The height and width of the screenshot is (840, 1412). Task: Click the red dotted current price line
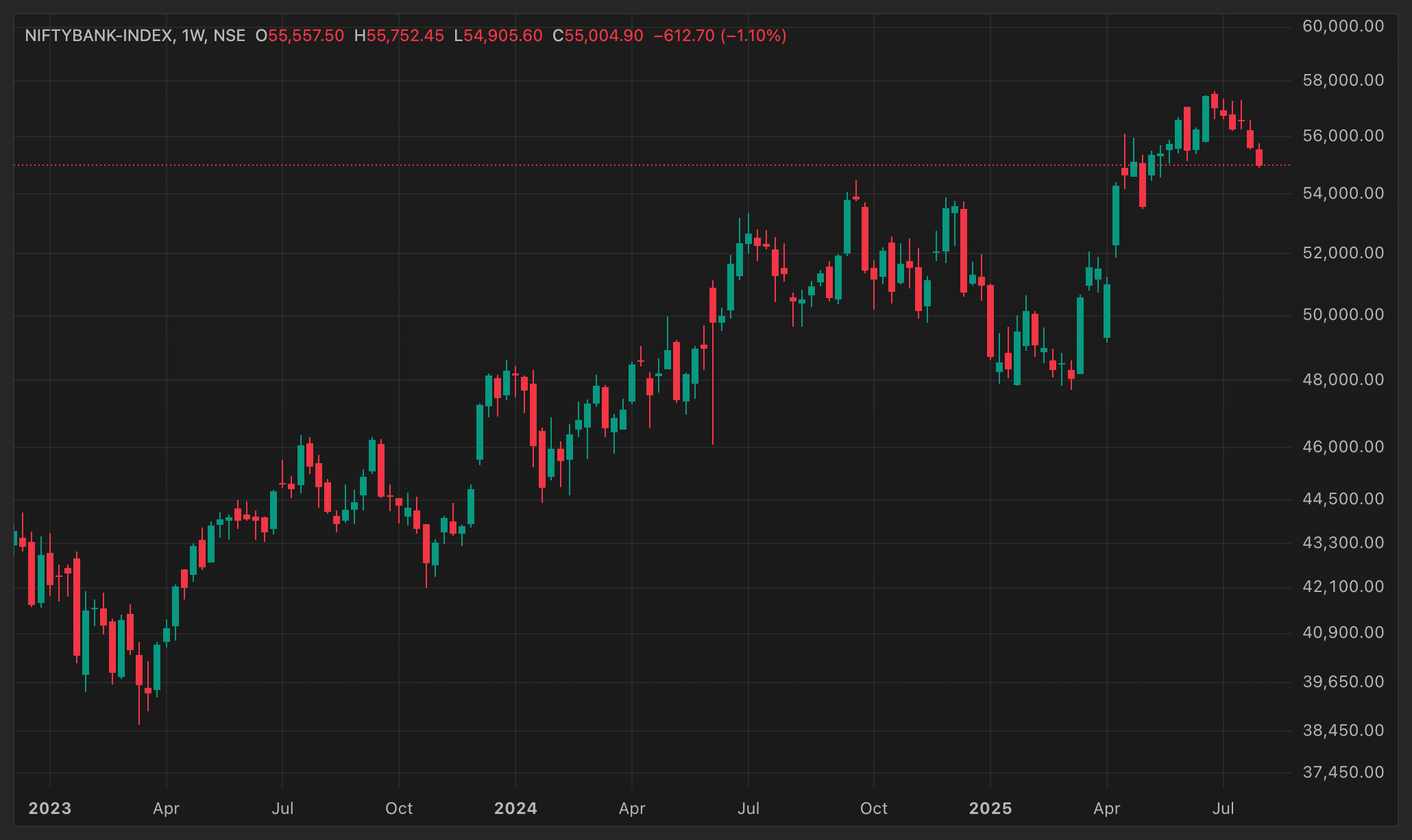(x=651, y=165)
